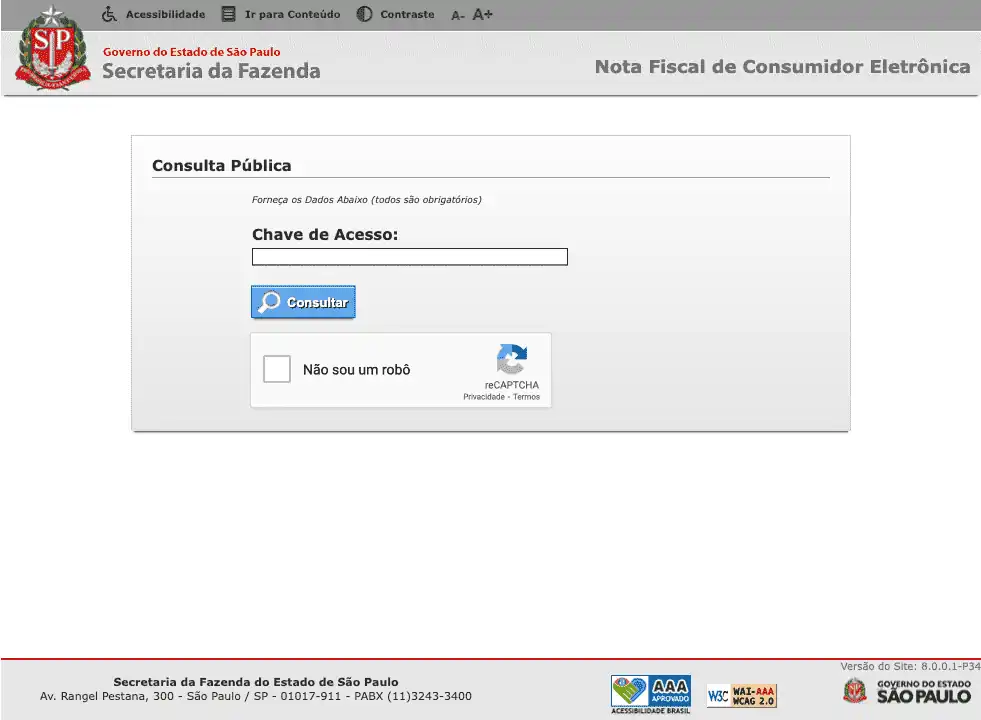Click the reCAPTCHA logo icon
This screenshot has width=981, height=720.
tap(511, 360)
